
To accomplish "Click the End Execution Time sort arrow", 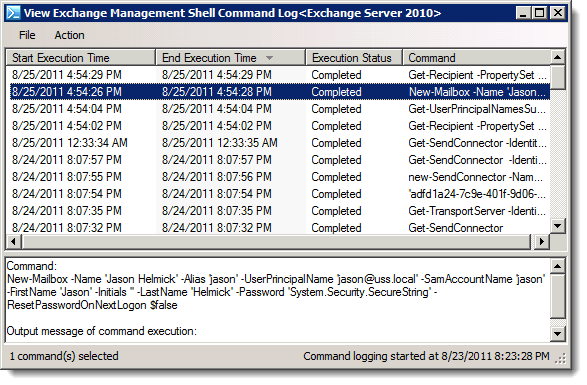I will point(269,58).
